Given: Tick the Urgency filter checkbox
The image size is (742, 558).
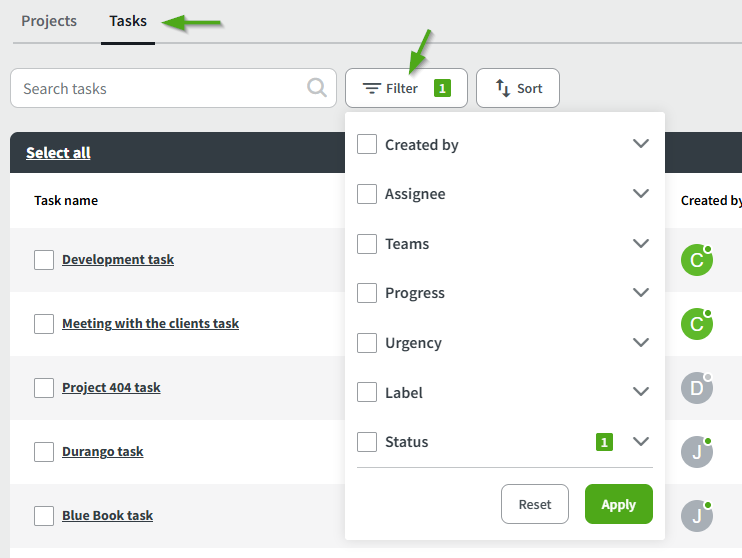Looking at the screenshot, I should pos(367,342).
